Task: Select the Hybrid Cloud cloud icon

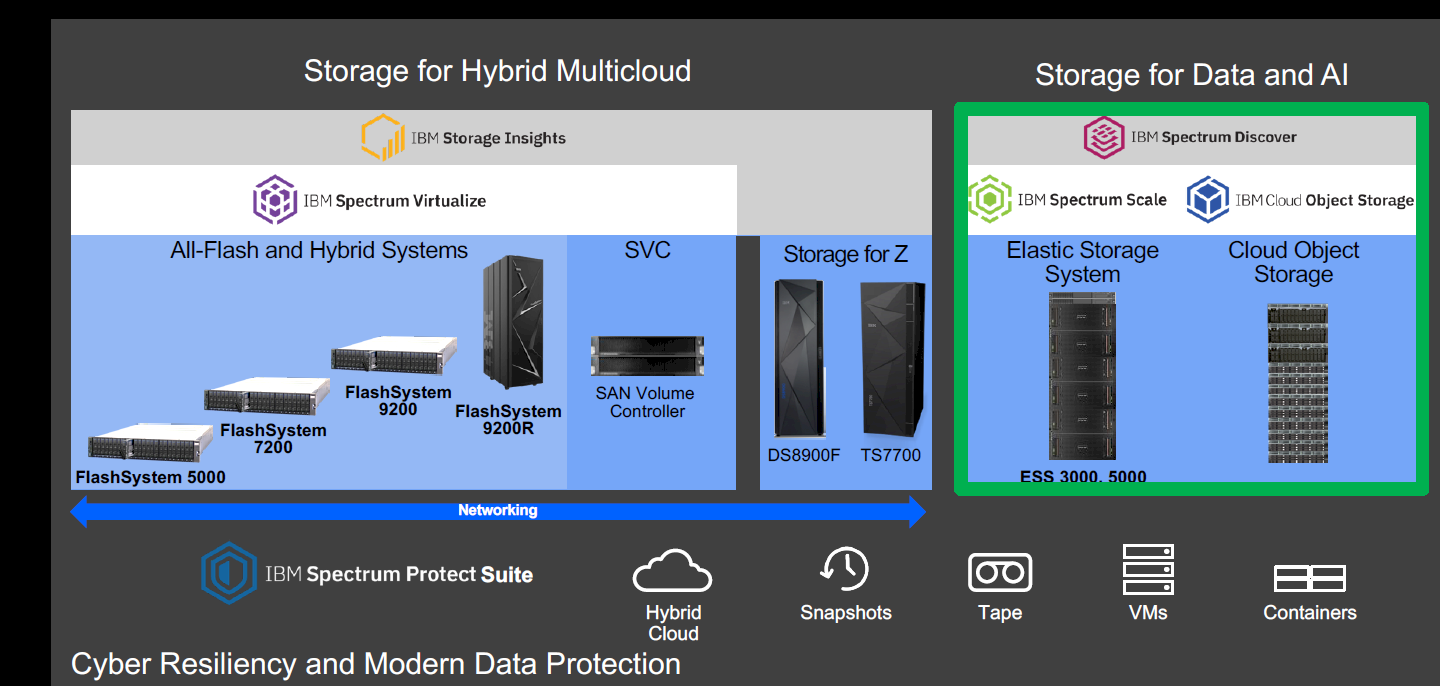Action: (672, 571)
